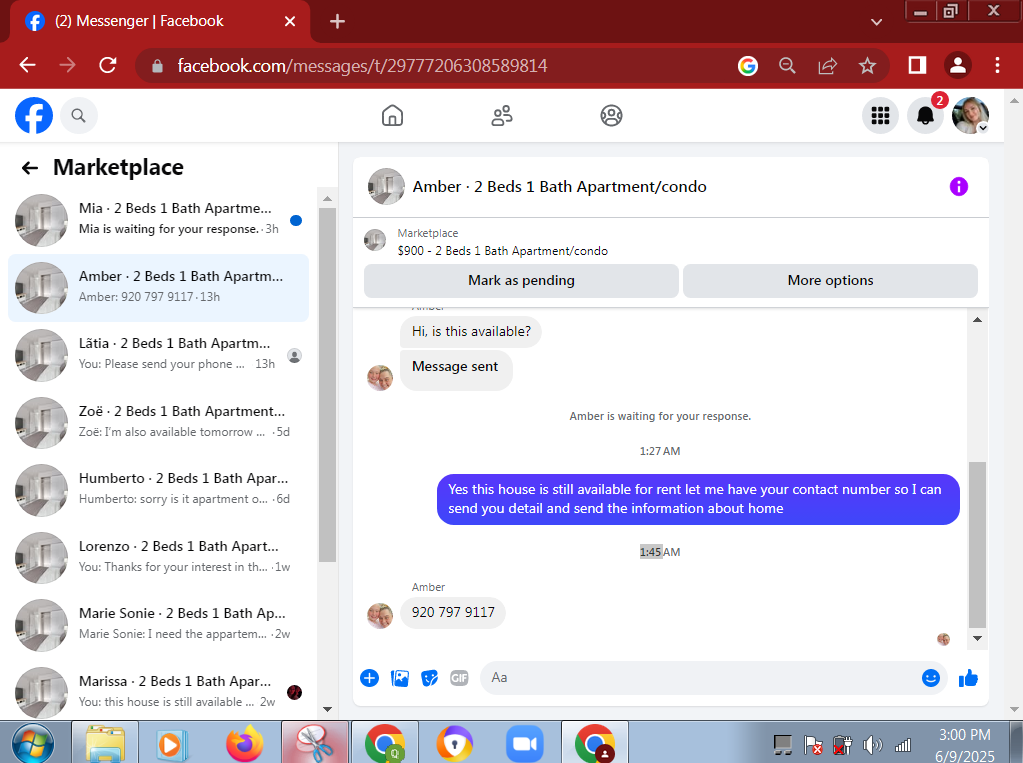Screen dimensions: 1023x763
Task: Open the emoji picker smiley icon
Action: pos(930,678)
